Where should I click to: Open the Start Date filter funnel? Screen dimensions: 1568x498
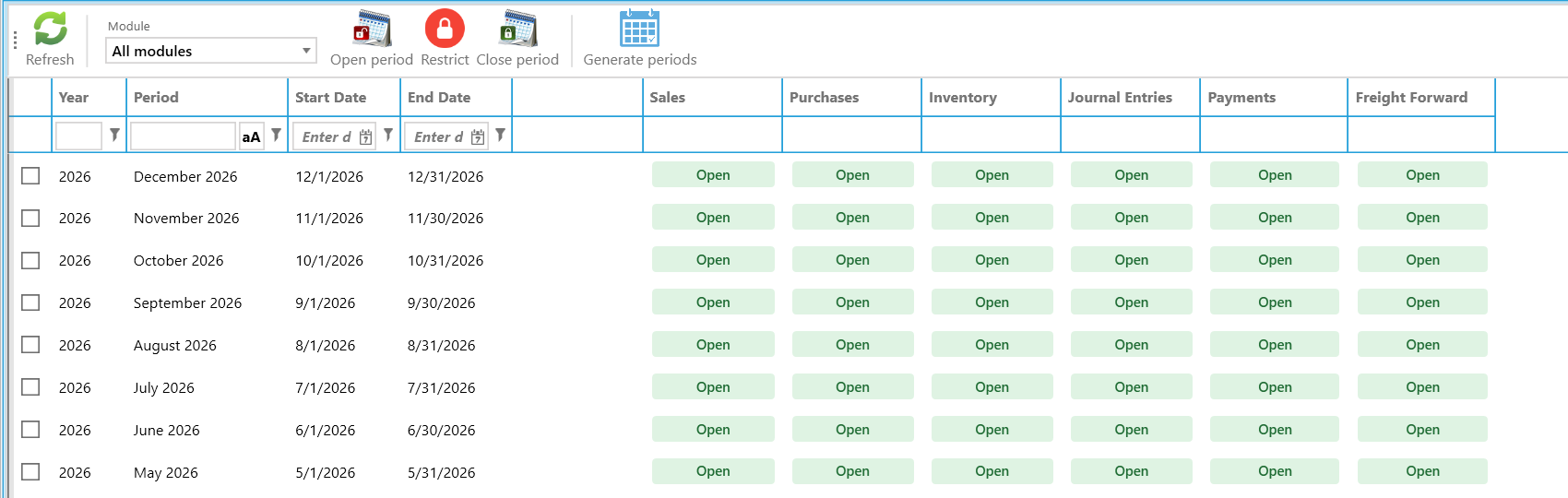coord(388,135)
